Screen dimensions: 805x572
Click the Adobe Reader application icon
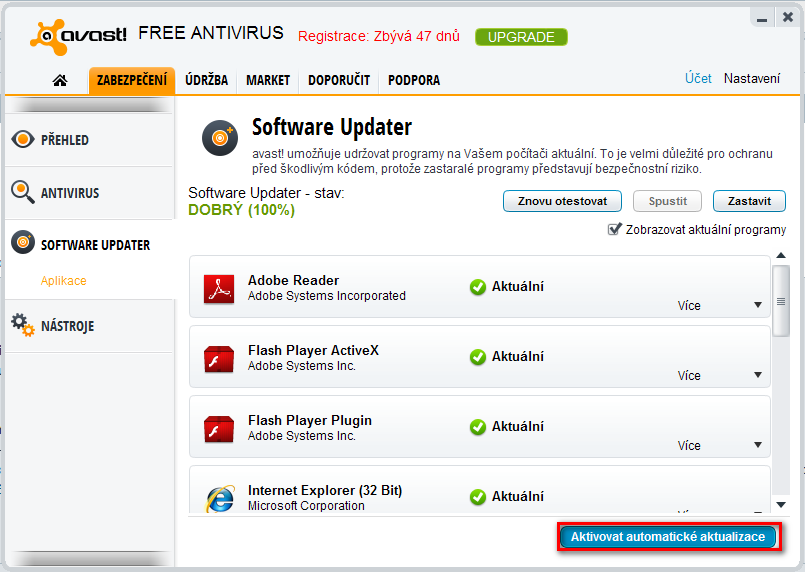(x=218, y=288)
